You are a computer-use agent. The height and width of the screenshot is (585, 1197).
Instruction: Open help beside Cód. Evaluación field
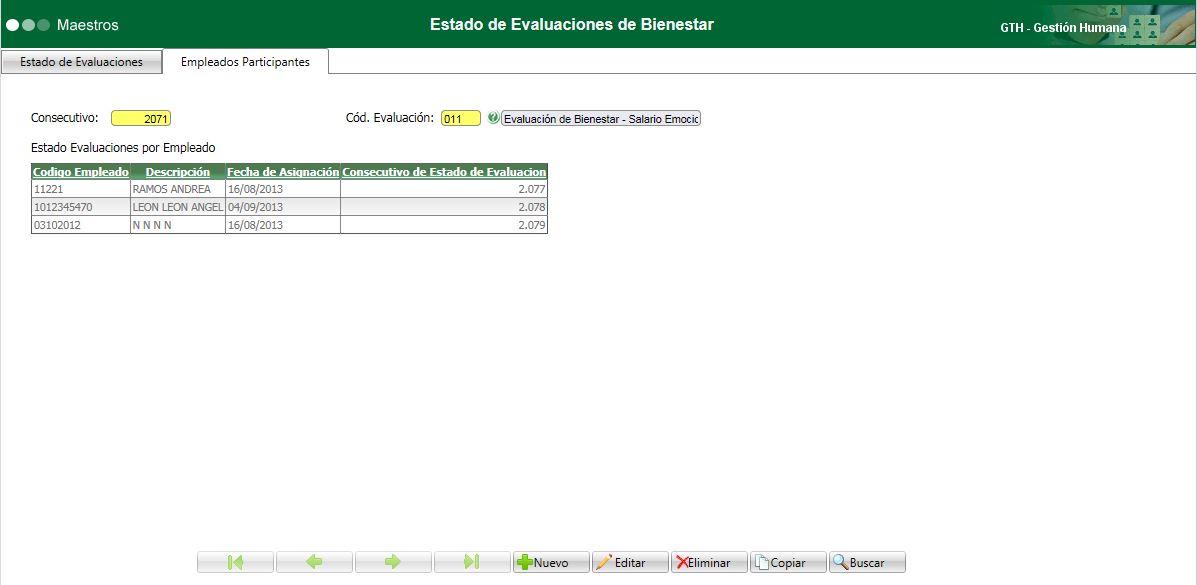click(495, 117)
